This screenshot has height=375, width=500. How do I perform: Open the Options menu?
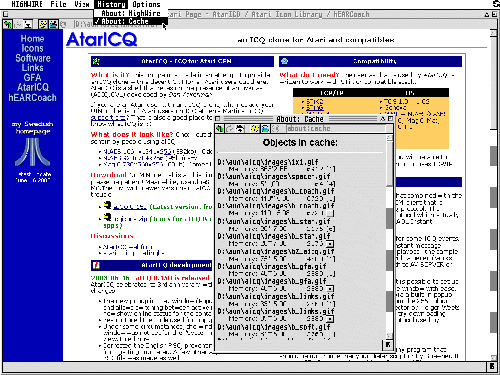pos(146,4)
